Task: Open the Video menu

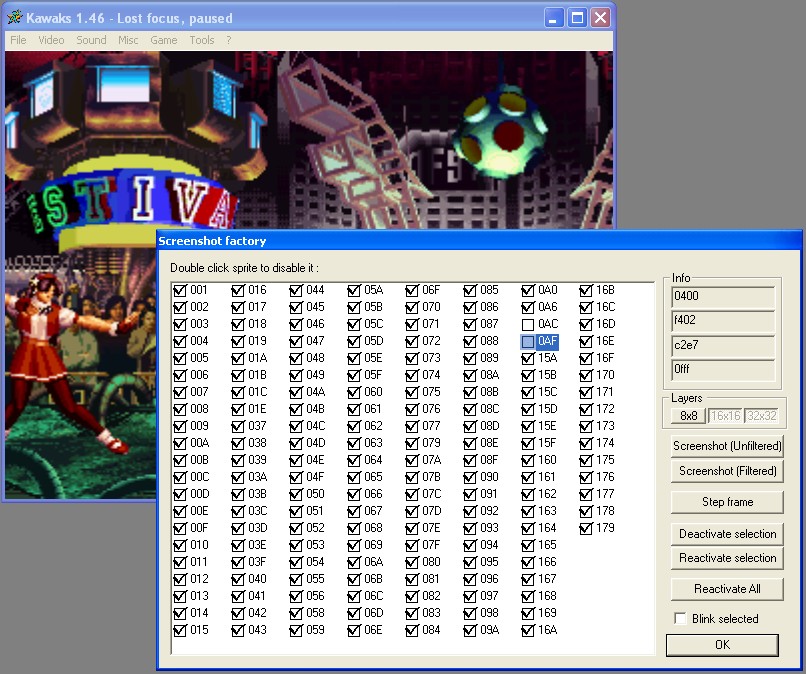Action: pyautogui.click(x=51, y=40)
